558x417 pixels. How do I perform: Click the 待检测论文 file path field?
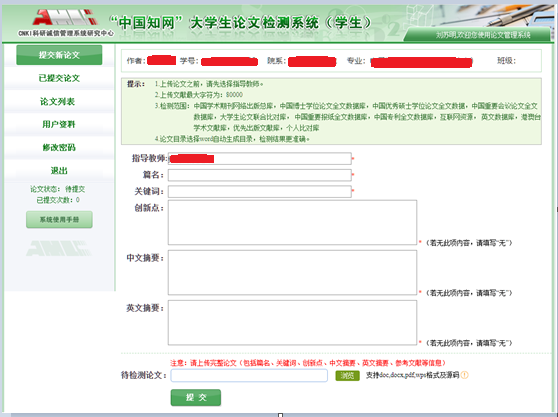point(249,375)
